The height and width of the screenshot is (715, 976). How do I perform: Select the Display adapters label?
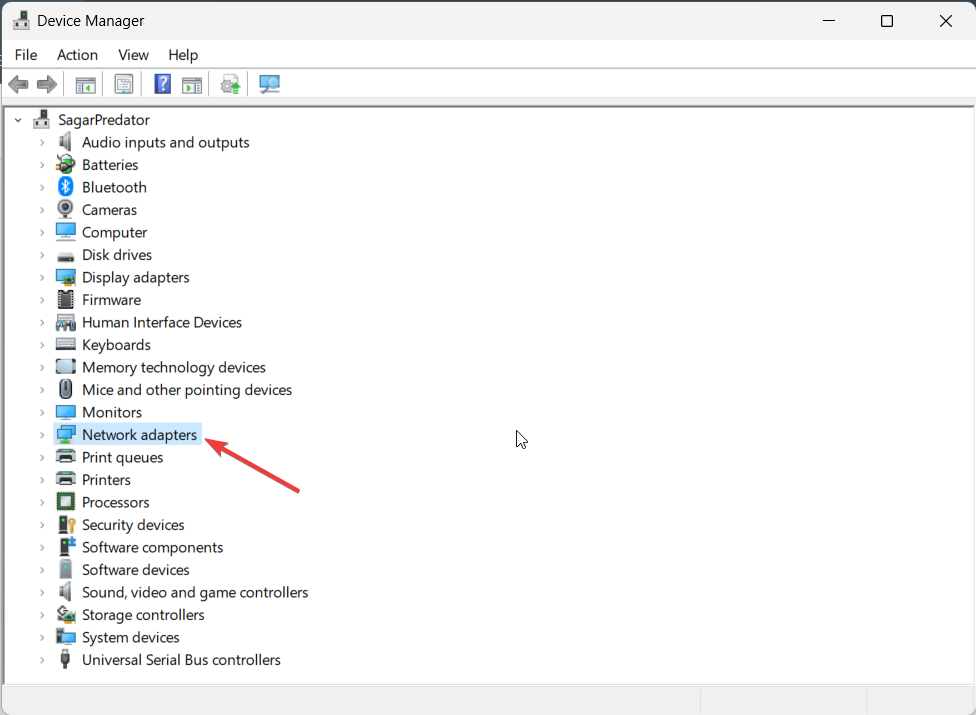pos(136,278)
